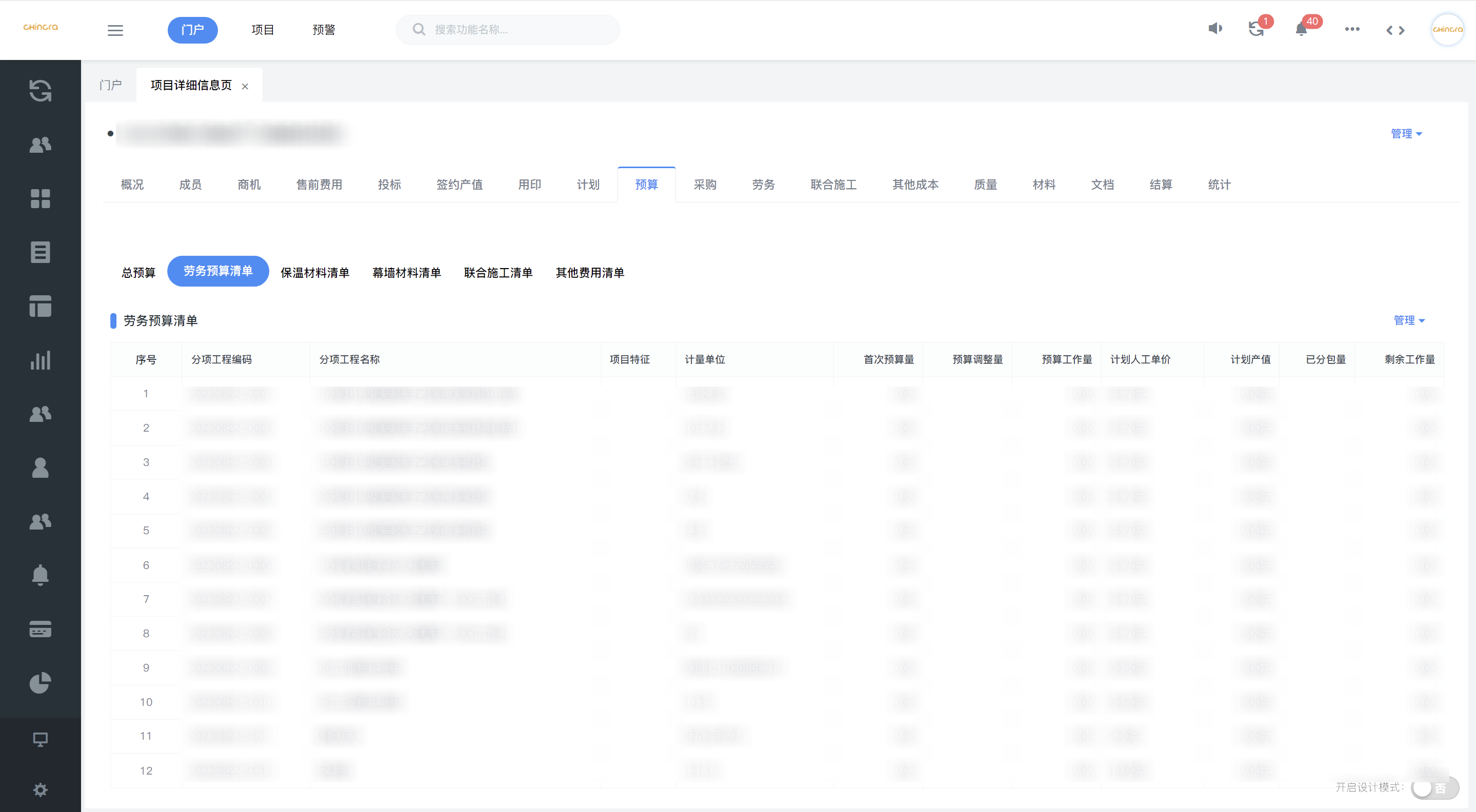
Task: Expand the project-level 管理 dropdown
Action: (1406, 133)
